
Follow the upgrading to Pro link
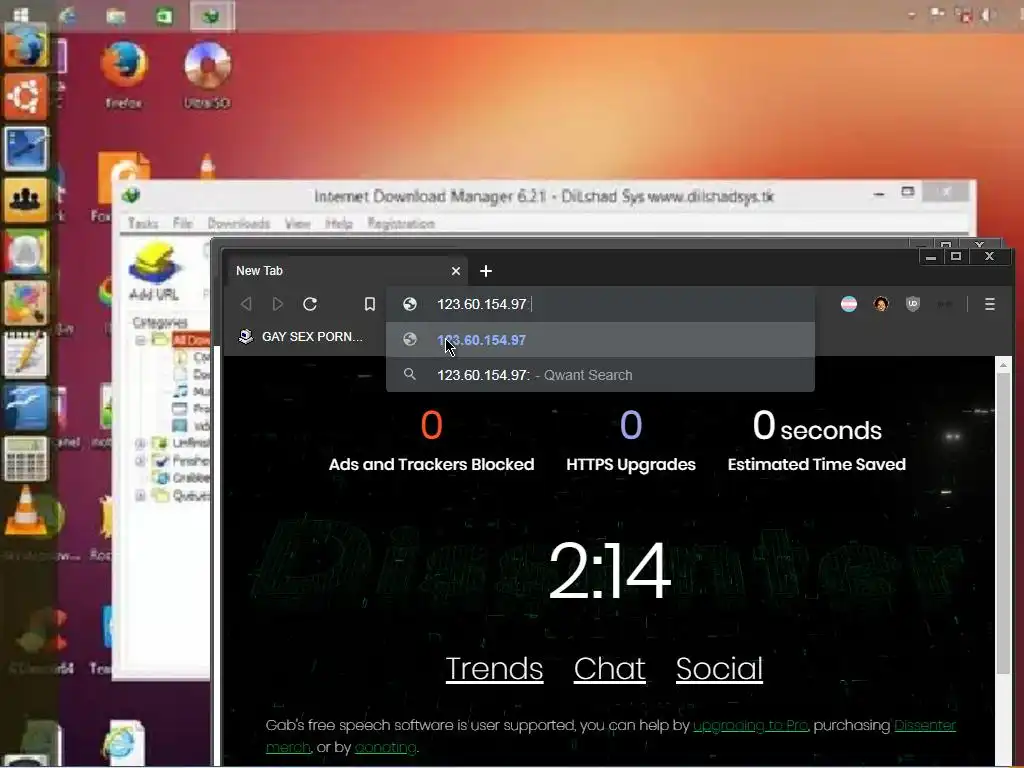tap(750, 726)
